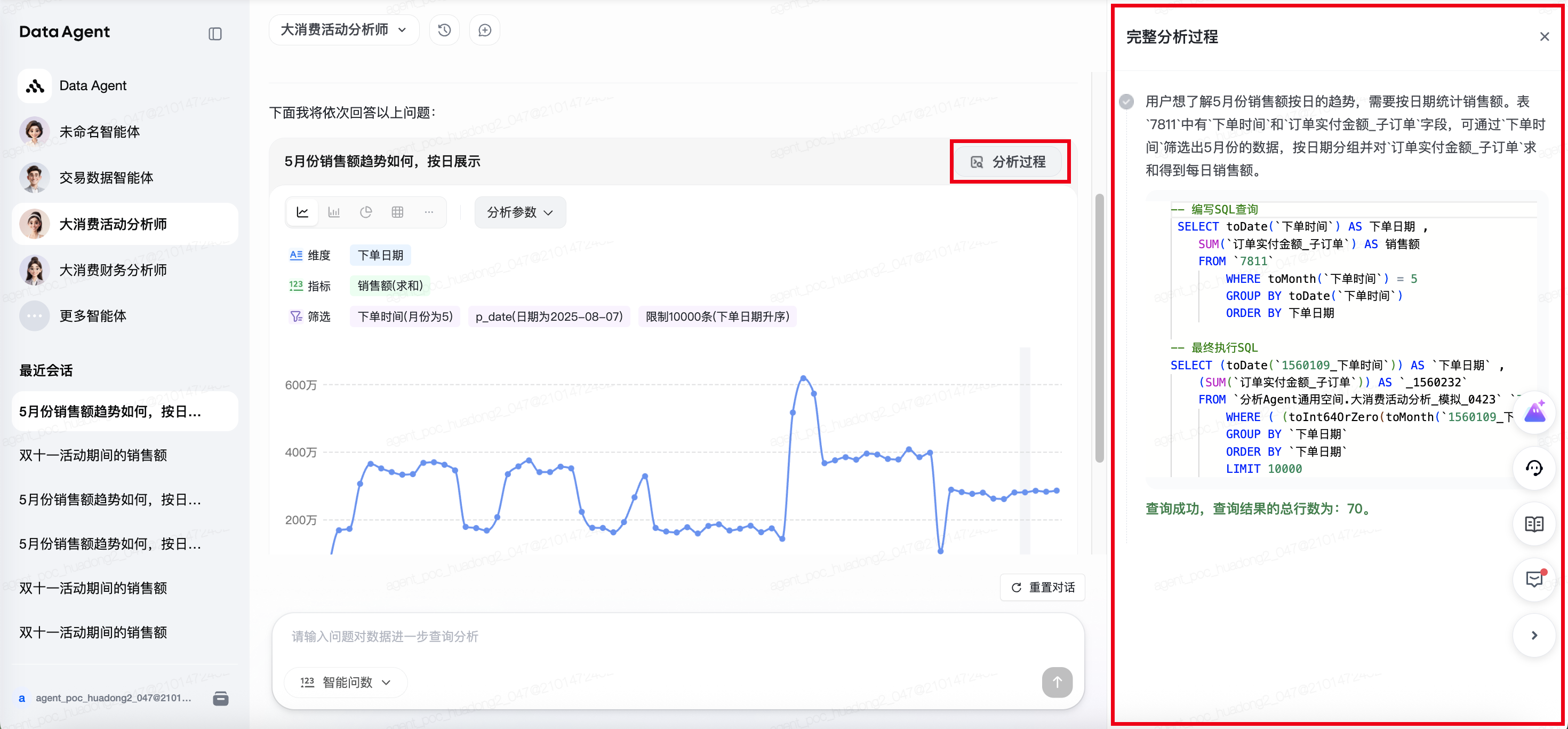Open more chart types ellipsis
The height and width of the screenshot is (729, 1568).
(x=429, y=212)
